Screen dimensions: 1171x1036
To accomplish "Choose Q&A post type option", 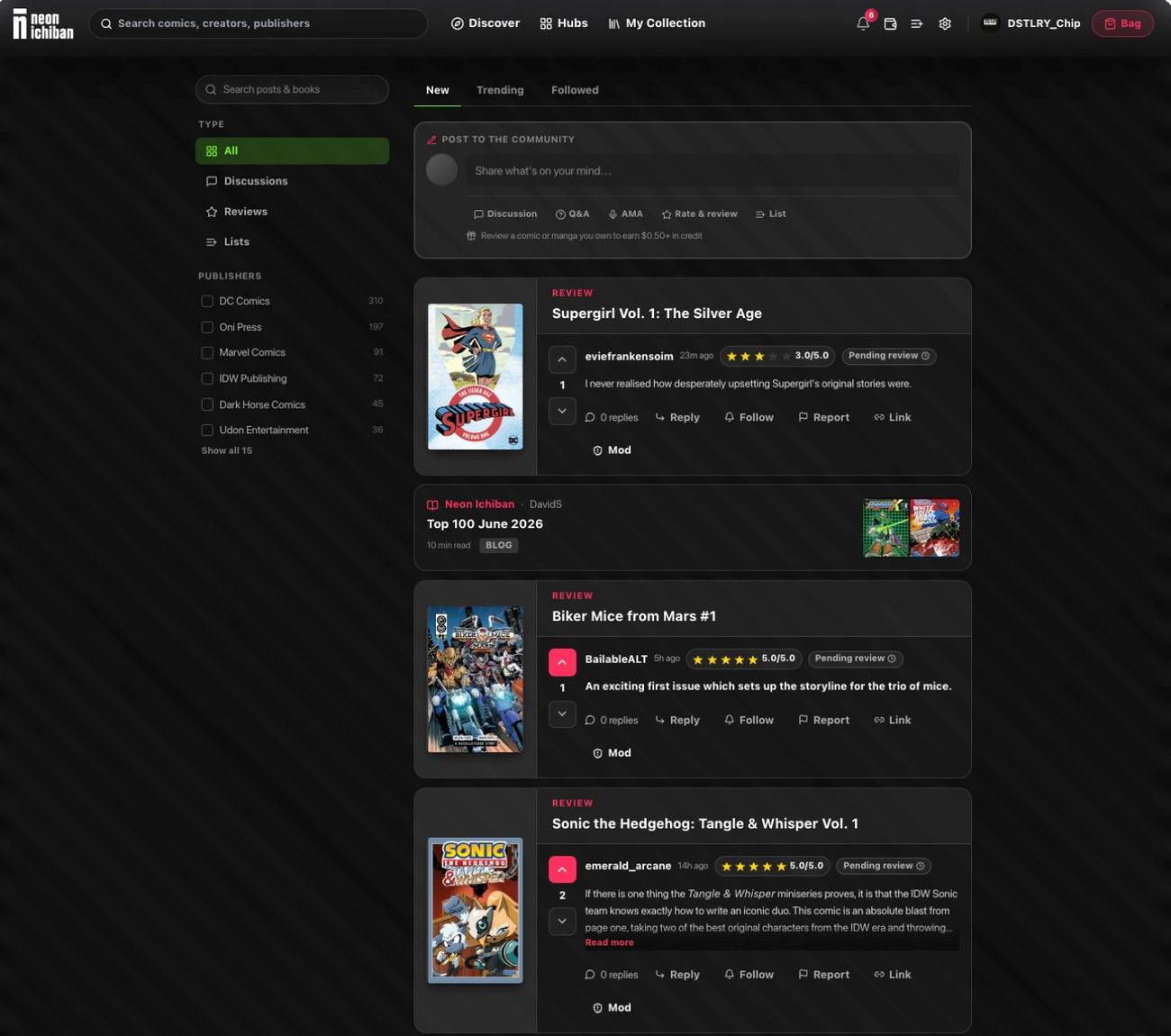I will pos(572,214).
